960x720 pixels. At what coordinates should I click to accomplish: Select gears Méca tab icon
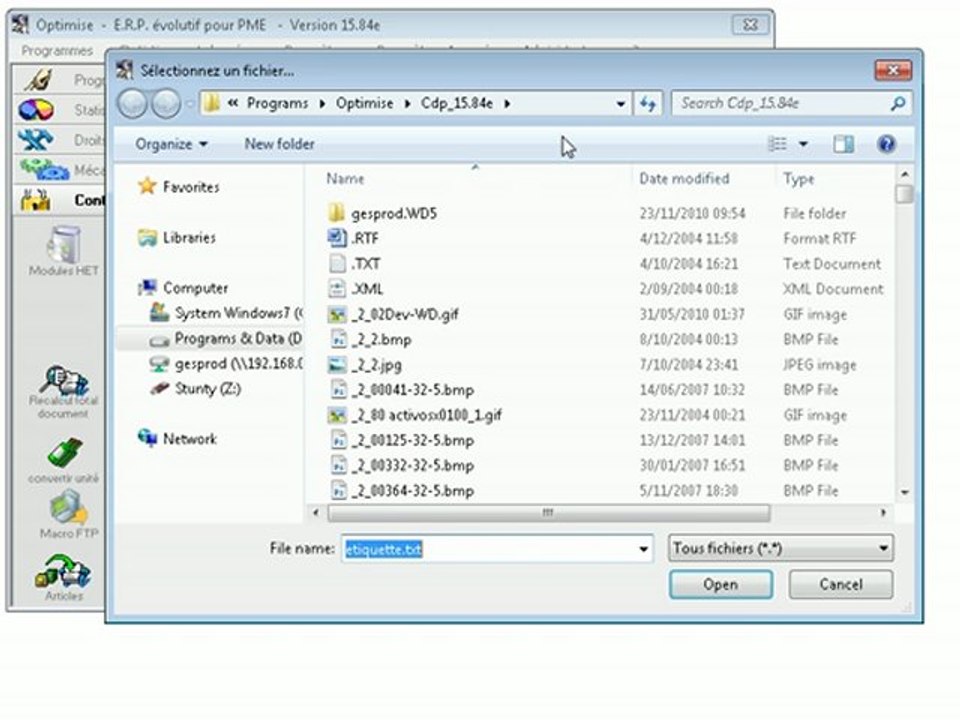pyautogui.click(x=44, y=170)
